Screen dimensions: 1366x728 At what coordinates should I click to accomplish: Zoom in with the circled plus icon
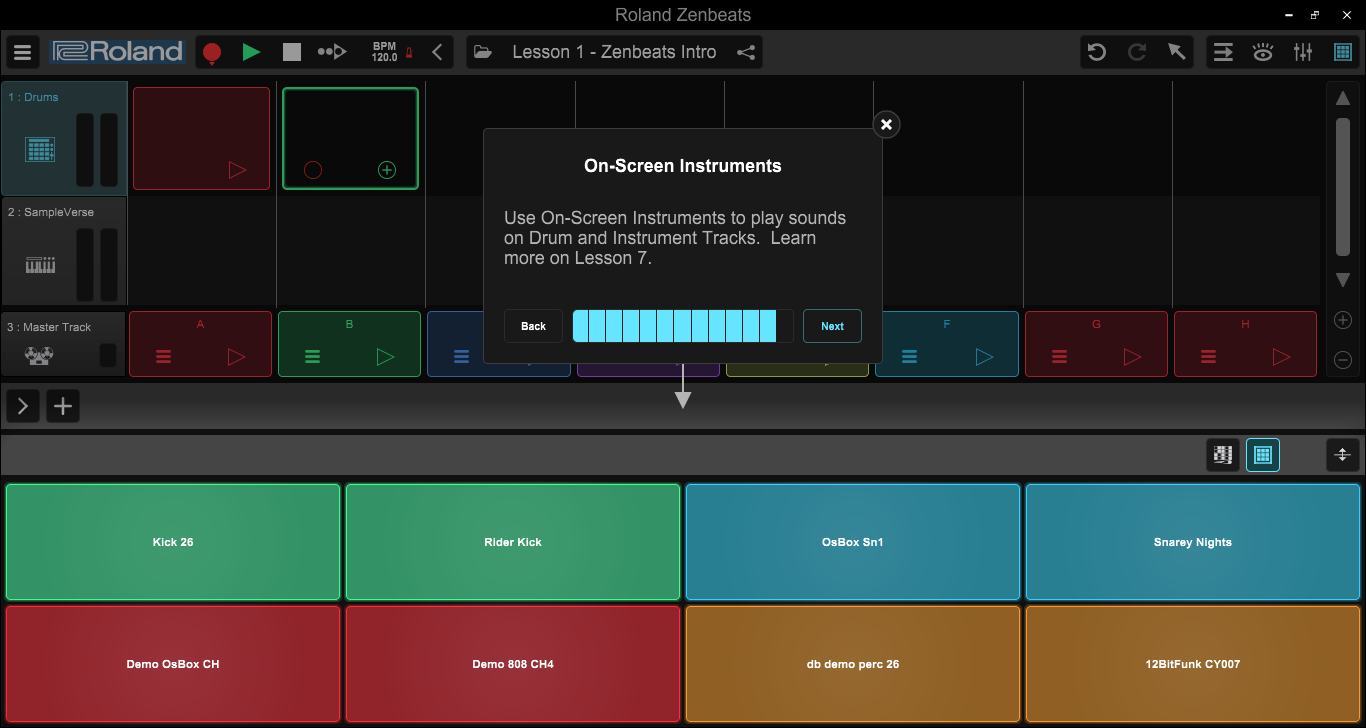tap(1343, 320)
